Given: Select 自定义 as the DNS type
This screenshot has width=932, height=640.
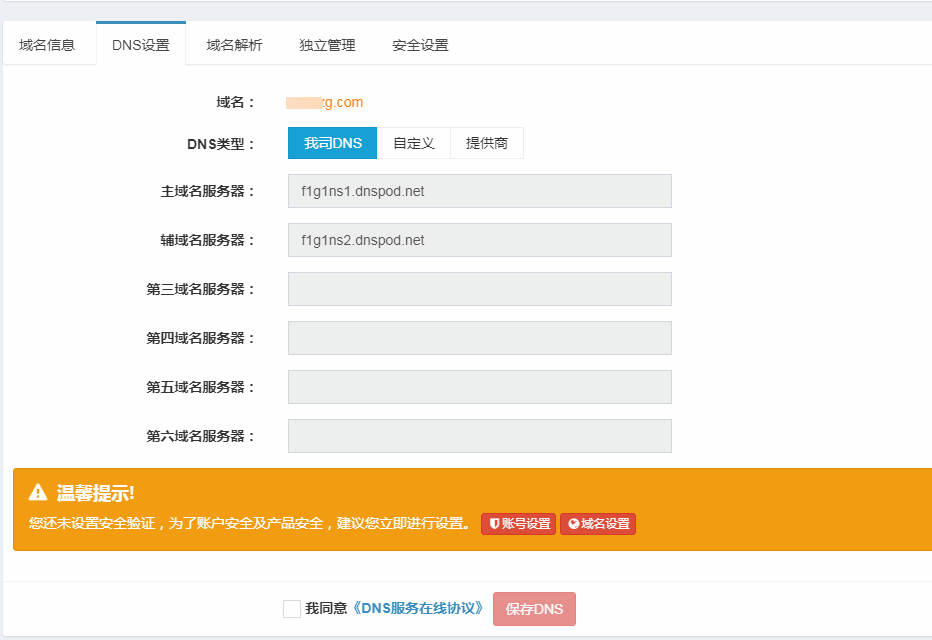Looking at the screenshot, I should [x=414, y=143].
